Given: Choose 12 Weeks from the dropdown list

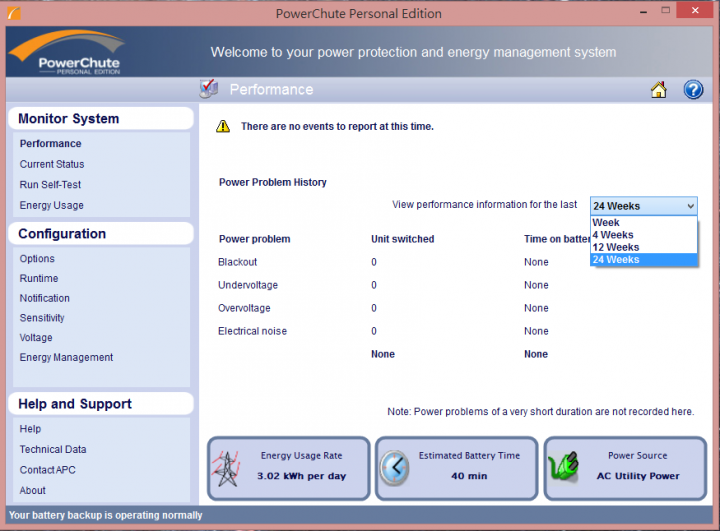Looking at the screenshot, I should click(643, 247).
